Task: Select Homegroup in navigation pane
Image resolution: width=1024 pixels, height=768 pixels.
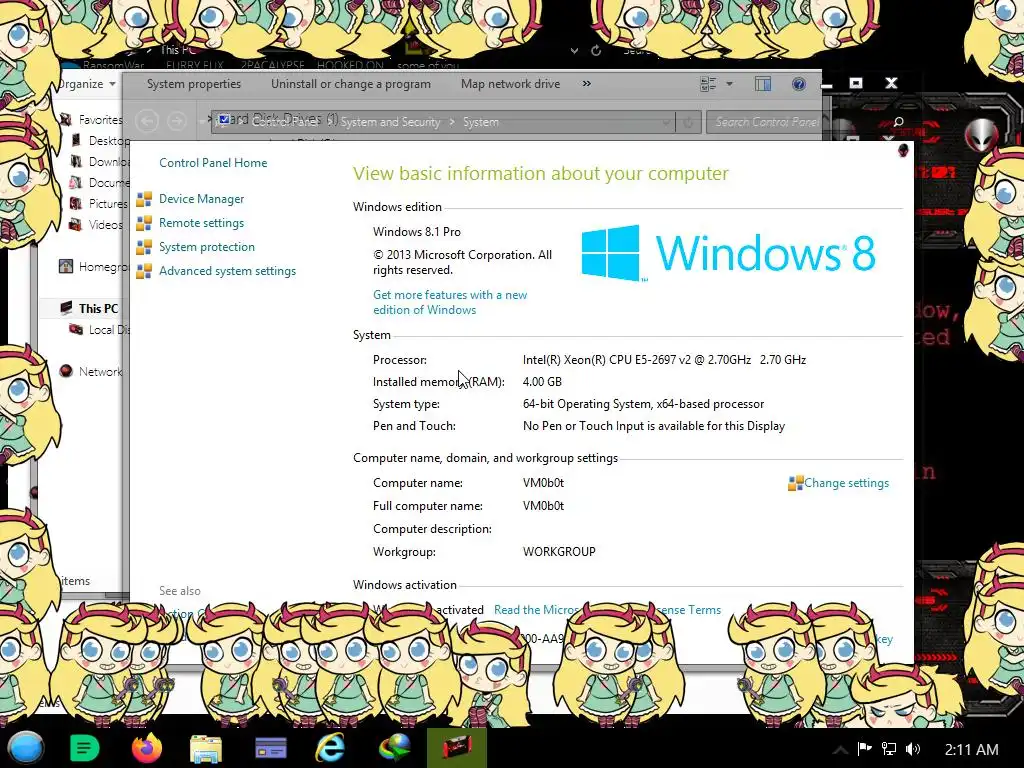Action: [93, 266]
